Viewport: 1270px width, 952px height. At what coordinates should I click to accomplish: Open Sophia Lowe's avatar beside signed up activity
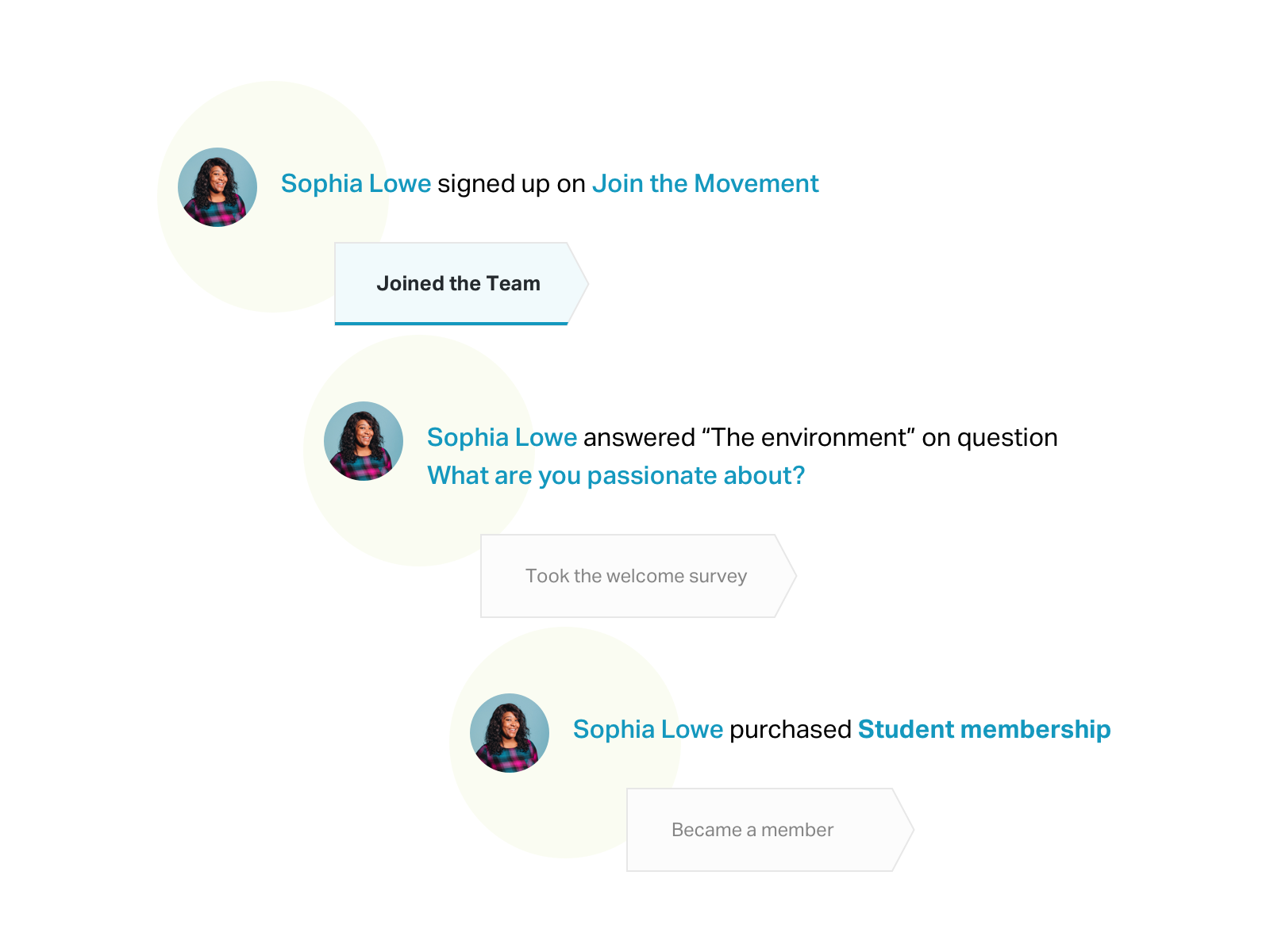click(217, 187)
